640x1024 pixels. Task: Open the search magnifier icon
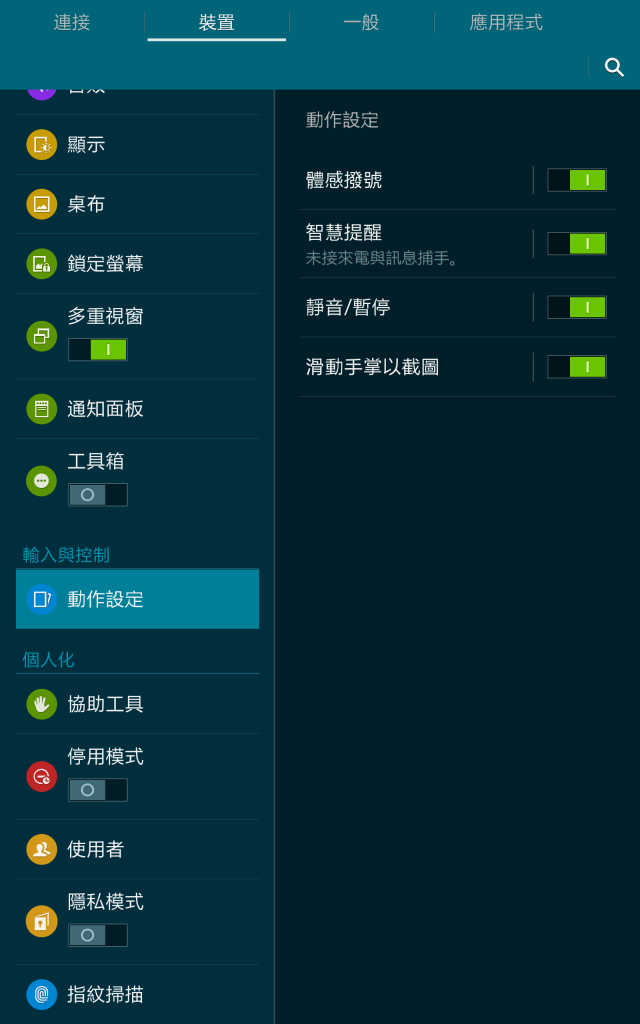(x=614, y=67)
